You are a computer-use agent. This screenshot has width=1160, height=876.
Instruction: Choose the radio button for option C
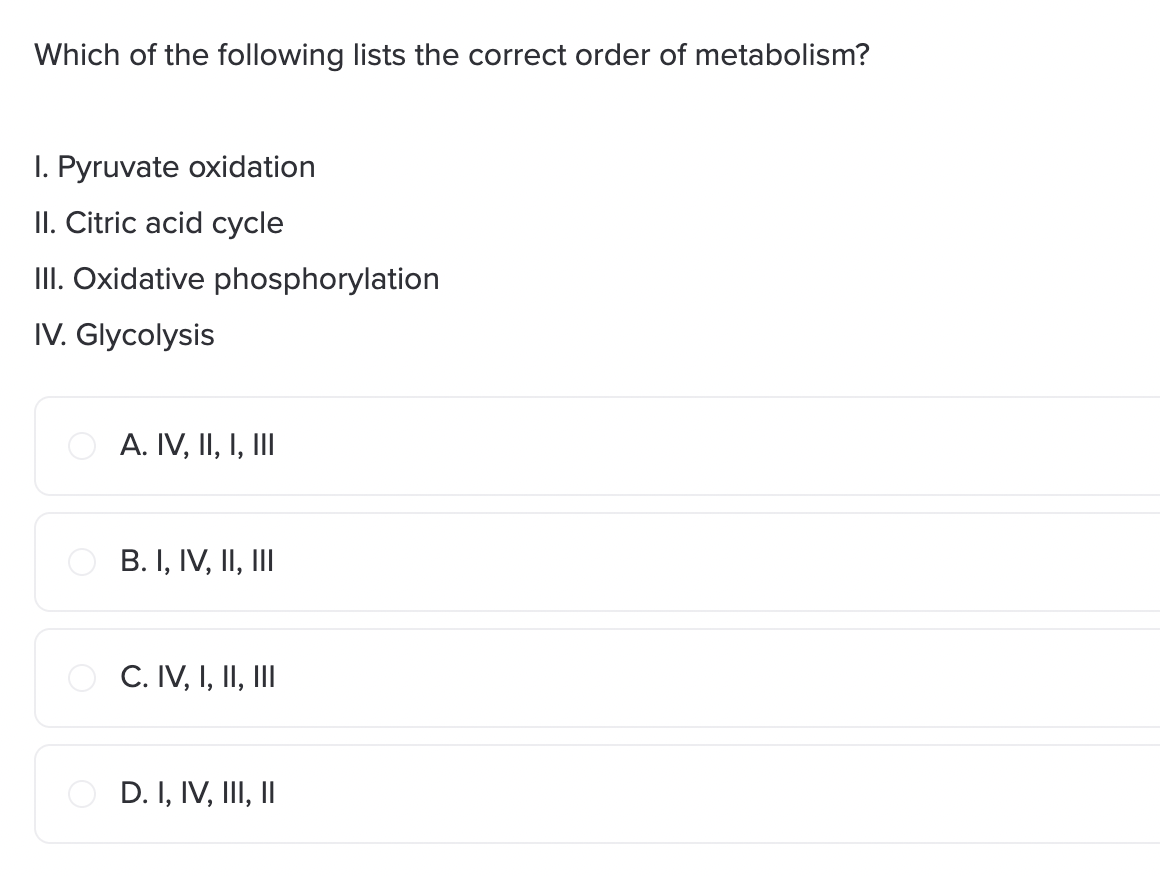[81, 678]
